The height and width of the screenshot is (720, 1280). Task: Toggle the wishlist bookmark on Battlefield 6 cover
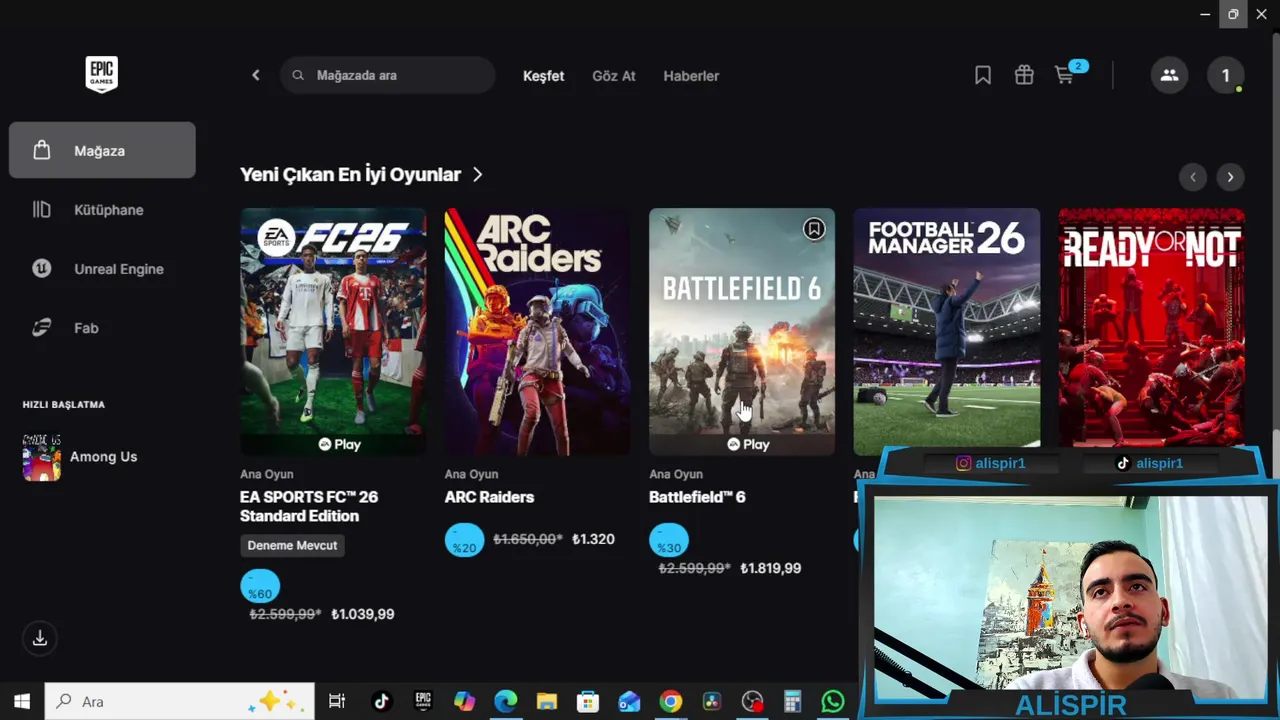click(x=814, y=230)
